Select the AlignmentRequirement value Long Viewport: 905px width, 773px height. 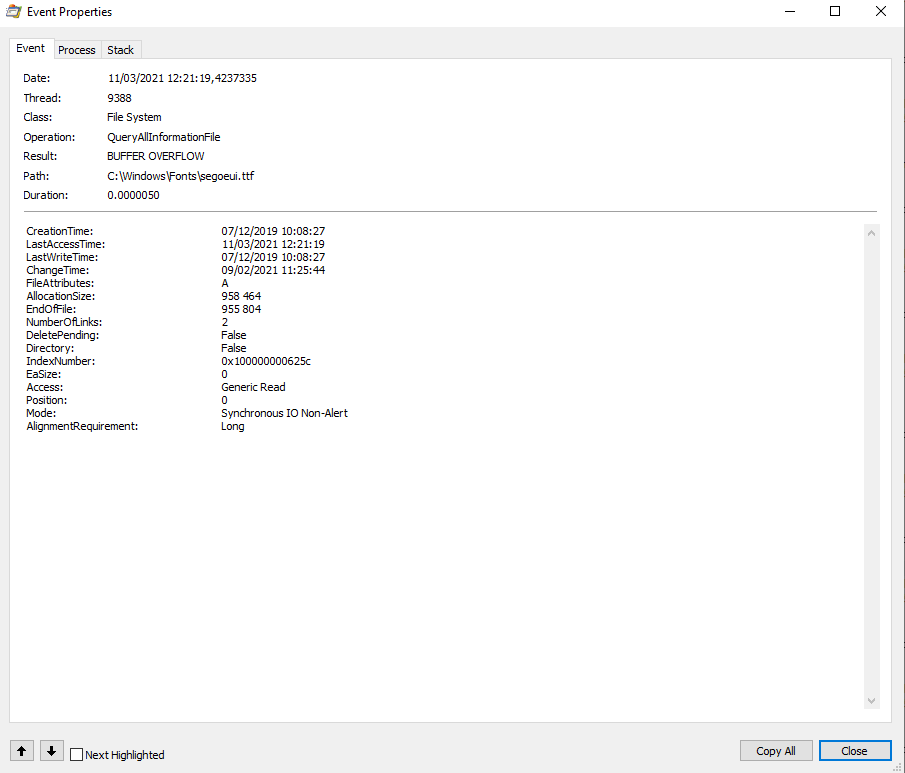233,427
